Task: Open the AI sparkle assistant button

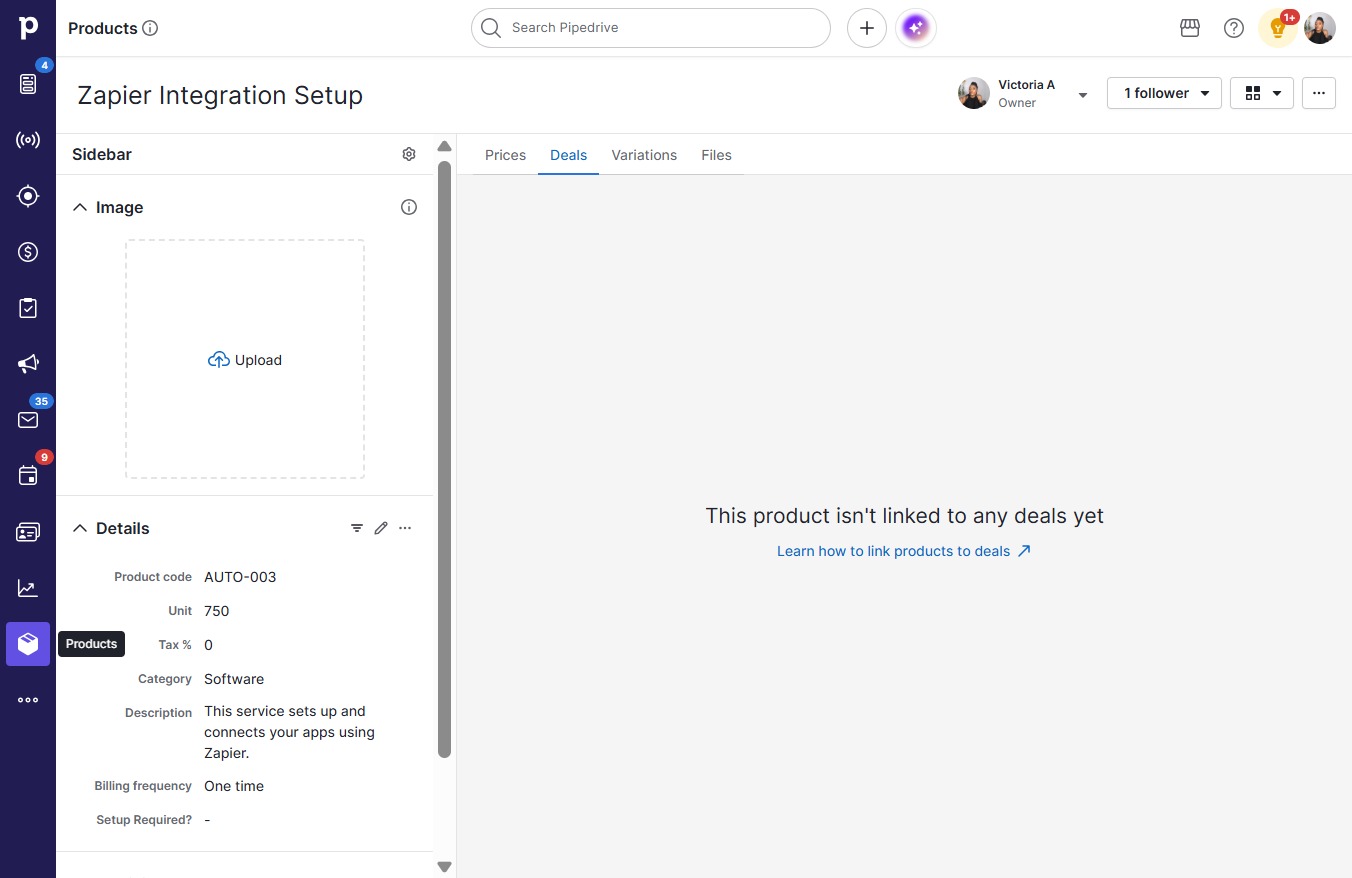Action: 916,28
